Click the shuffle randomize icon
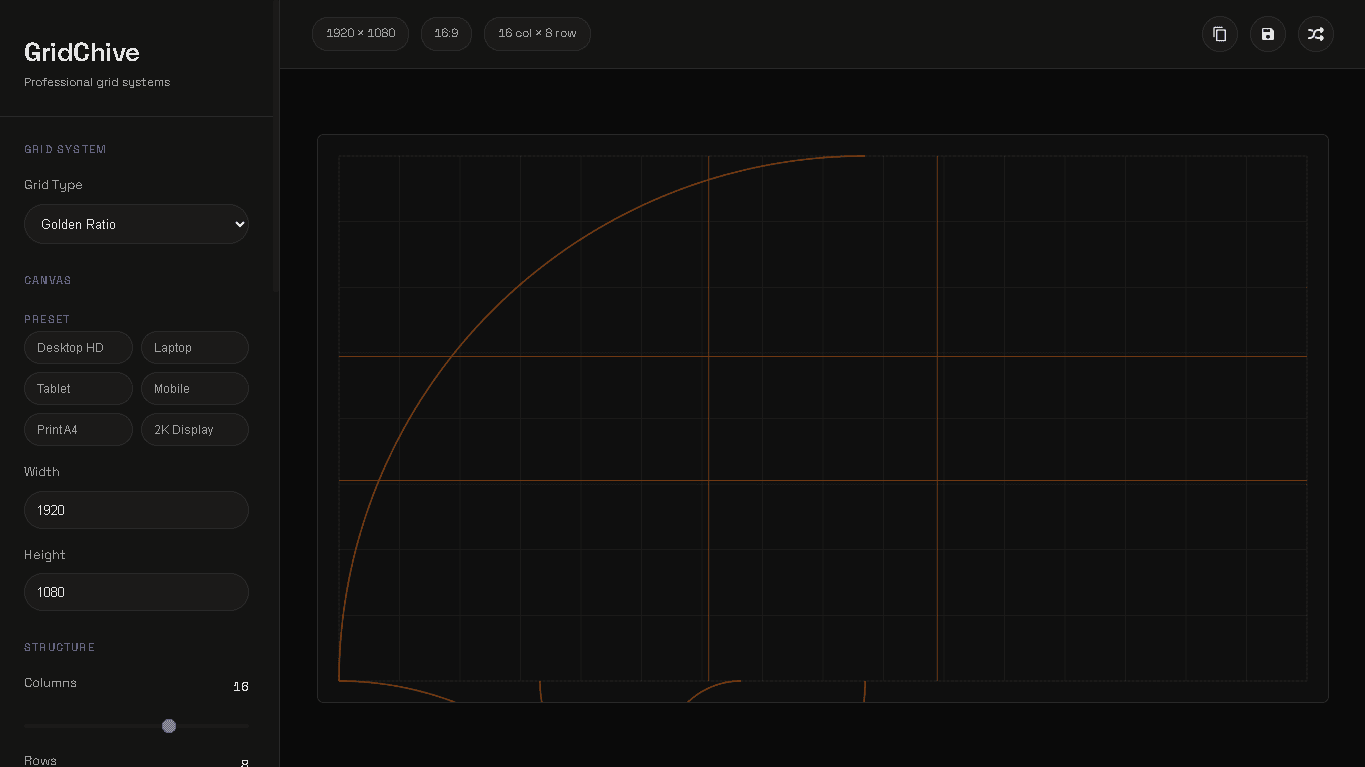This screenshot has width=1365, height=767. [1315, 34]
